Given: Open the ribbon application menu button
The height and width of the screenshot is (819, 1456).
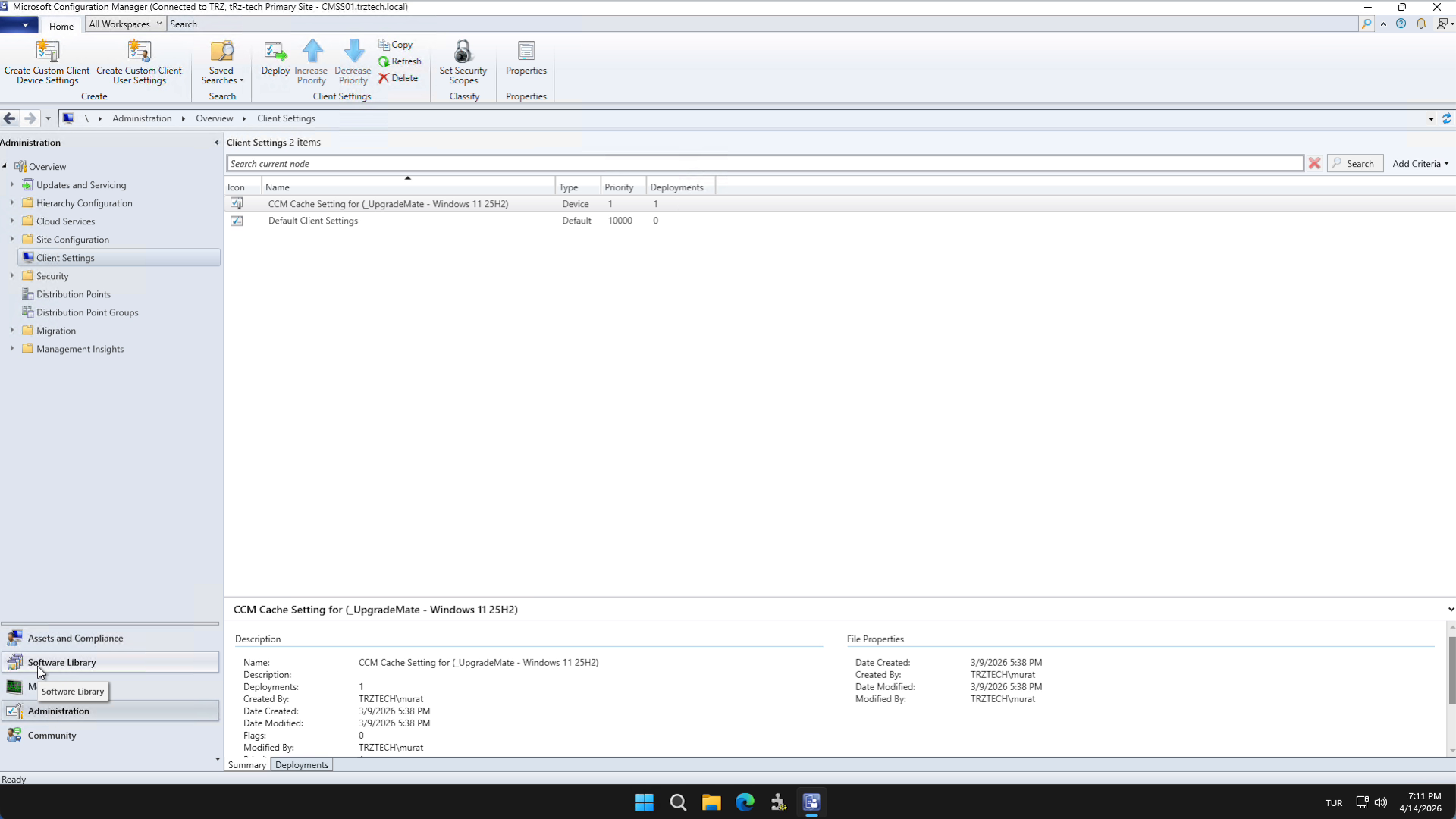Looking at the screenshot, I should coord(19,25).
